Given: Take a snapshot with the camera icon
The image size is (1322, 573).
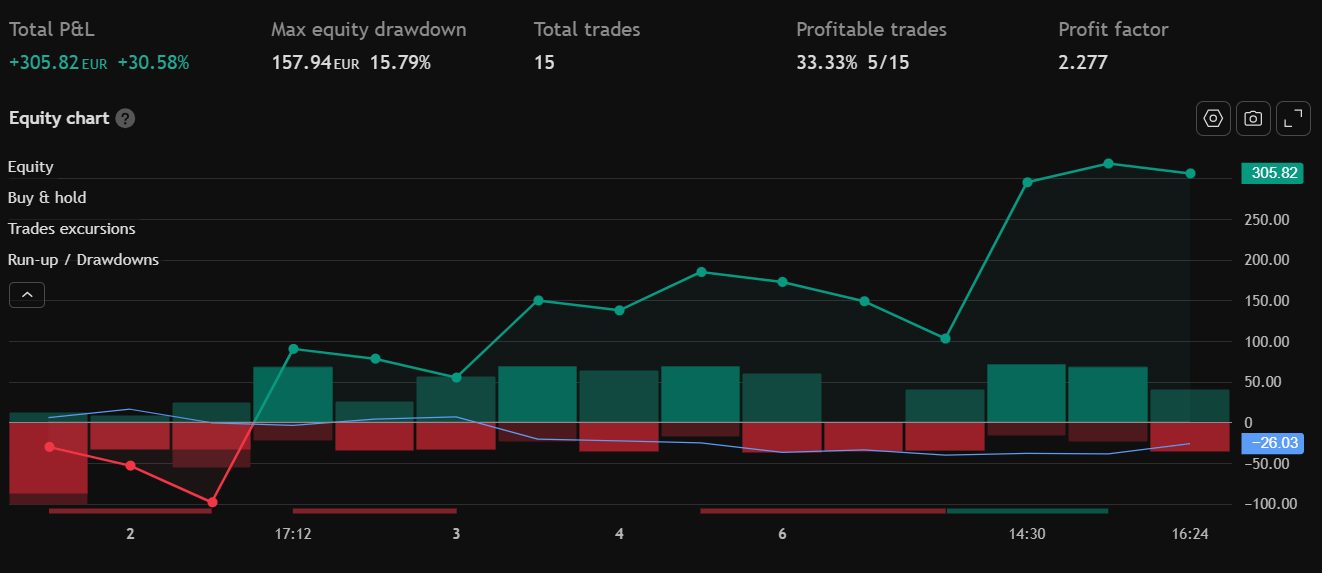Looking at the screenshot, I should click(x=1253, y=118).
